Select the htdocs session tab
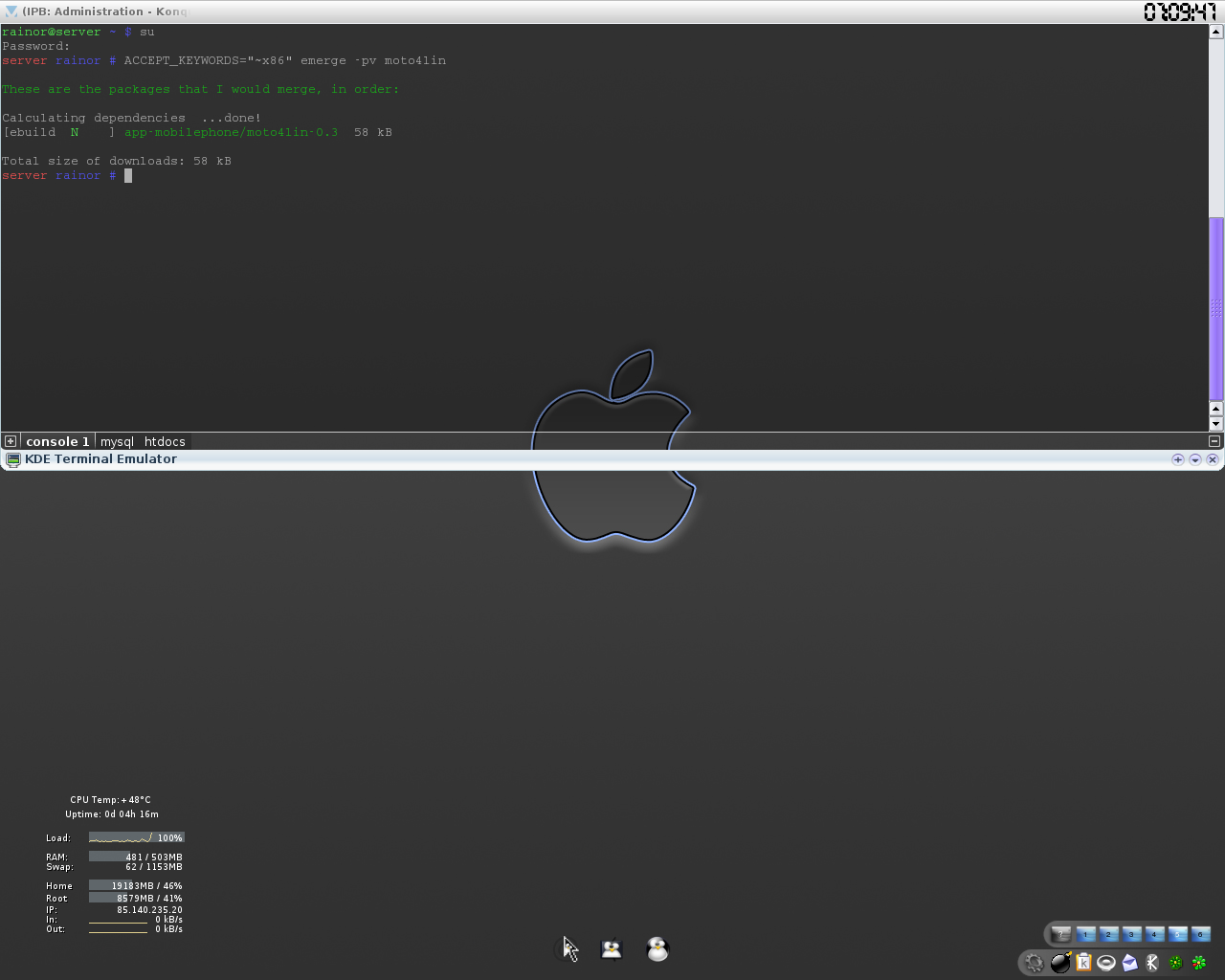The image size is (1225, 980). (x=165, y=441)
